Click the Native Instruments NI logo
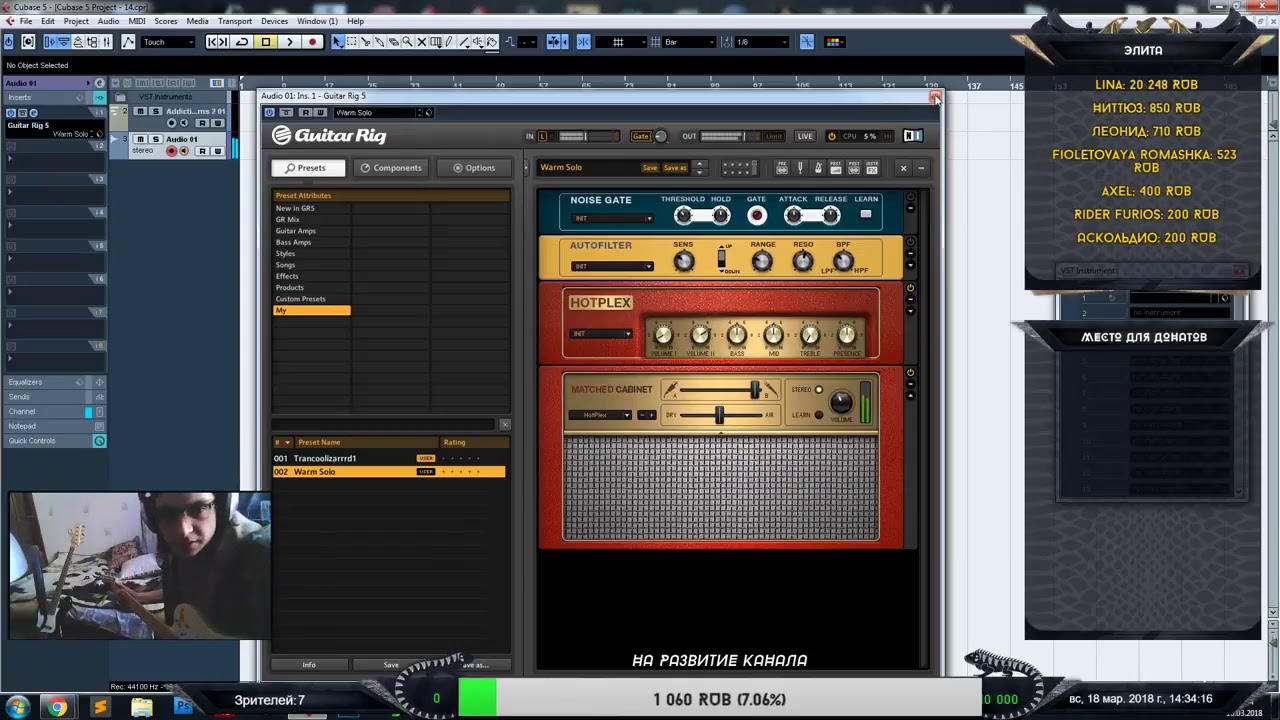 [x=912, y=136]
